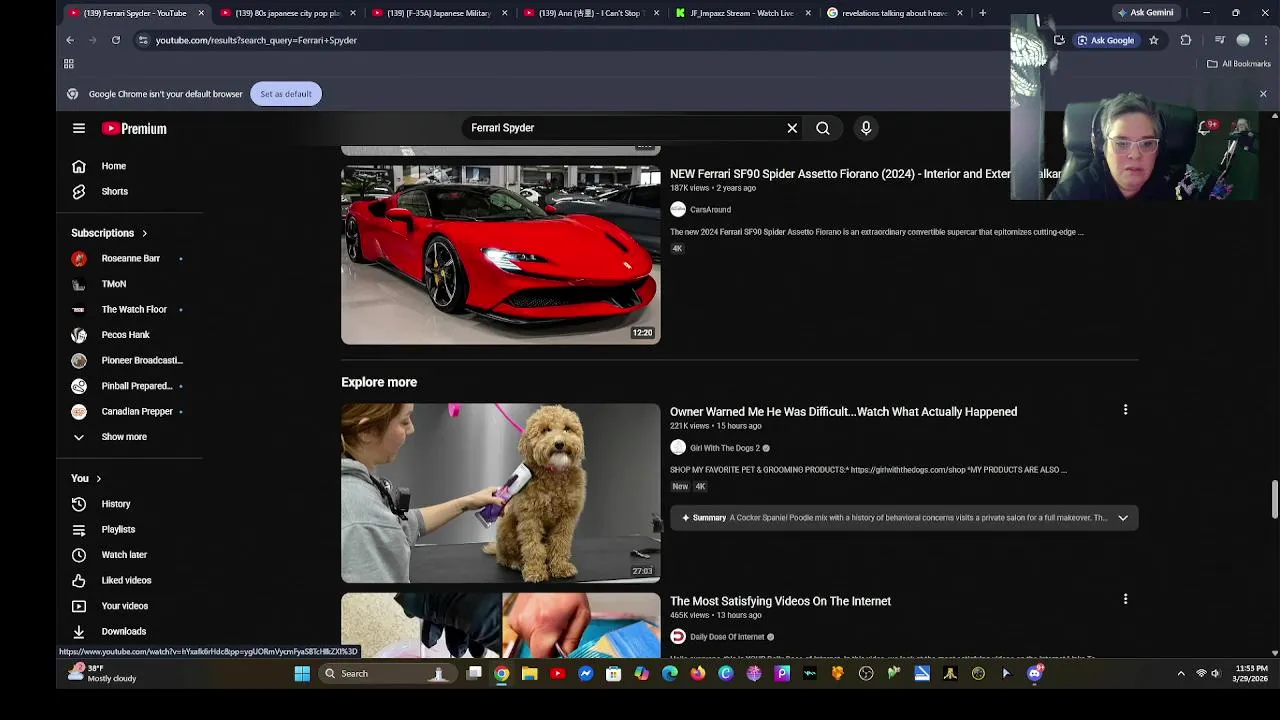Open more options for the dog grooming video
This screenshot has width=1280, height=720.
(x=1125, y=410)
